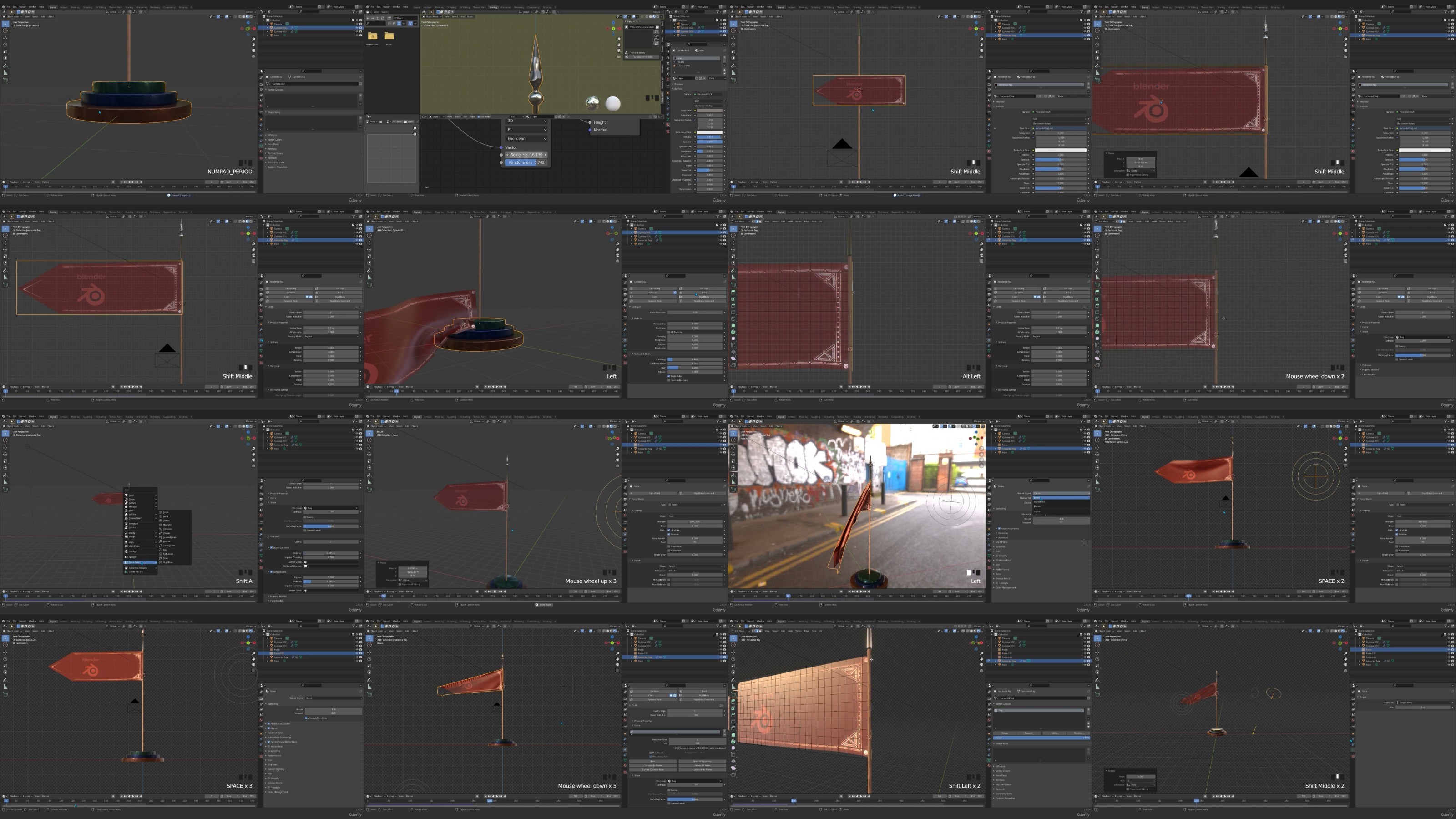
Task: Click Easy HDRI folder browse icon
Action: coord(657,27)
